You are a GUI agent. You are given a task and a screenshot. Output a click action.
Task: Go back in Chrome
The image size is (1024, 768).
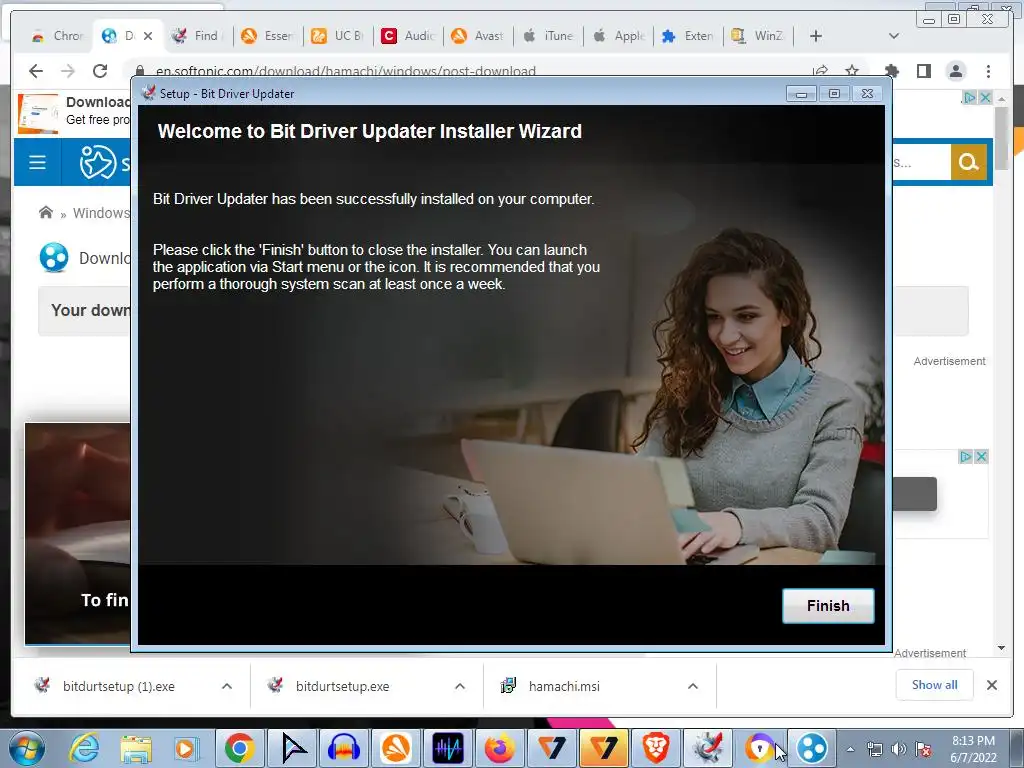pyautogui.click(x=36, y=71)
